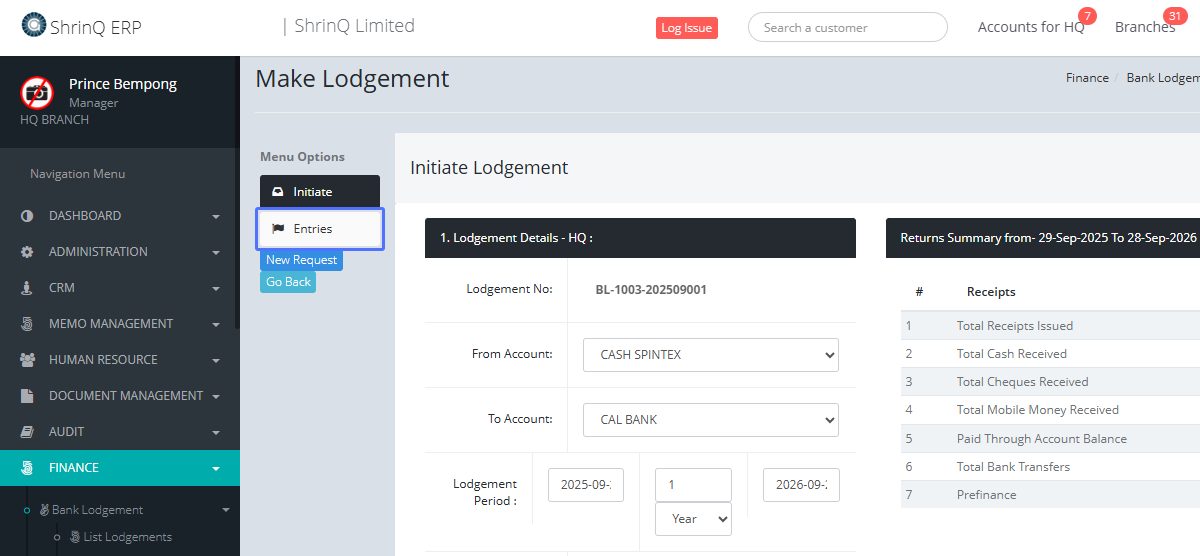Click the Log Issue button
The image size is (1200, 556).
pyautogui.click(x=686, y=28)
